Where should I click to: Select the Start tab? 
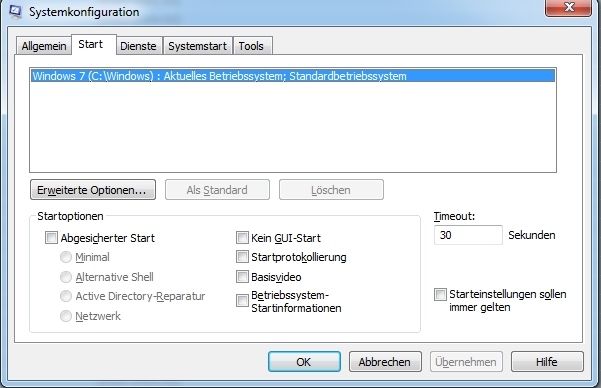(x=94, y=44)
